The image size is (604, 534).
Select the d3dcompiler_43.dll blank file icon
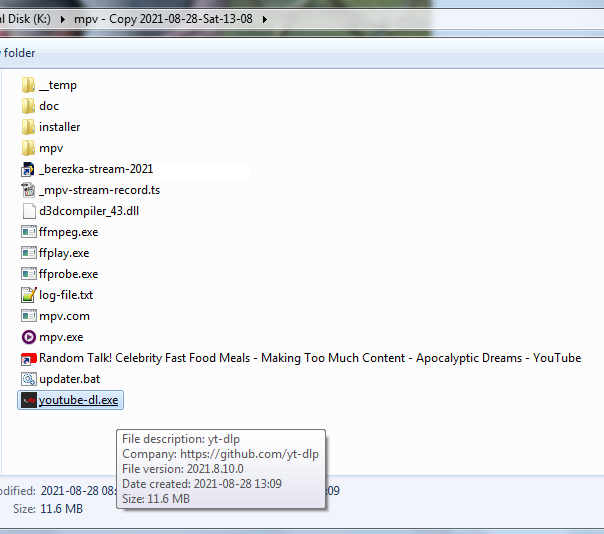click(x=29, y=211)
